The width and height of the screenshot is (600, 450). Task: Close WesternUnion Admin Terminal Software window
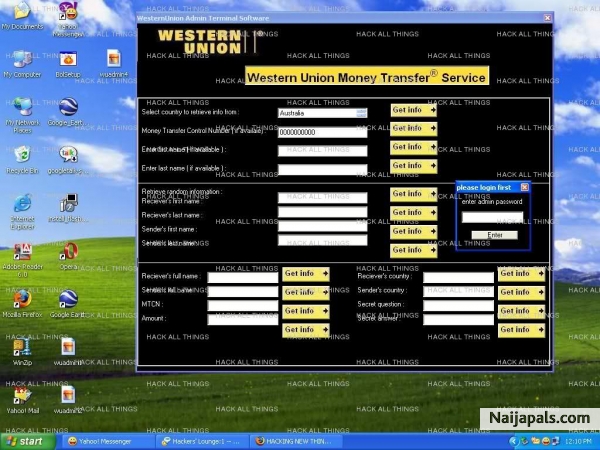click(548, 18)
